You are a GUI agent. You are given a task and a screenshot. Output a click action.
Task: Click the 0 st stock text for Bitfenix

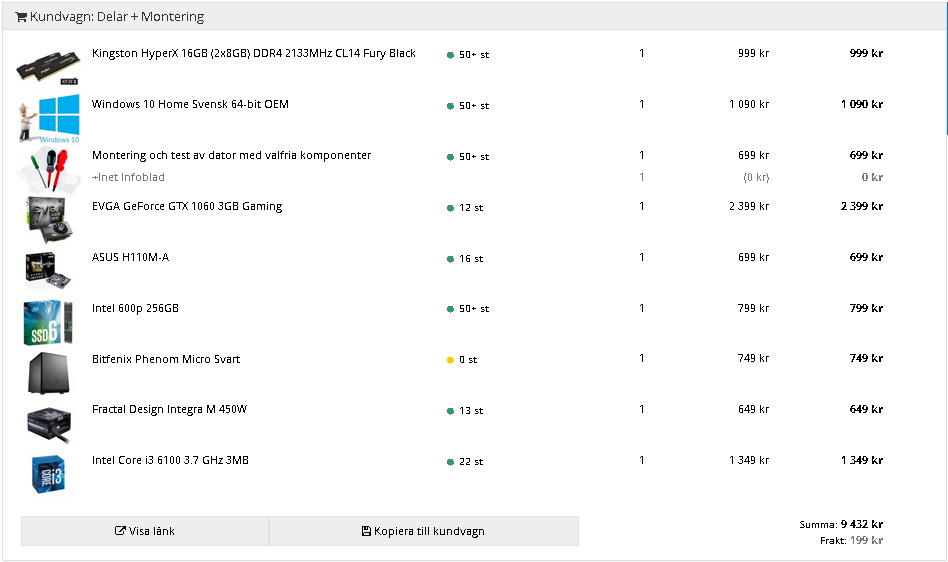pos(468,360)
